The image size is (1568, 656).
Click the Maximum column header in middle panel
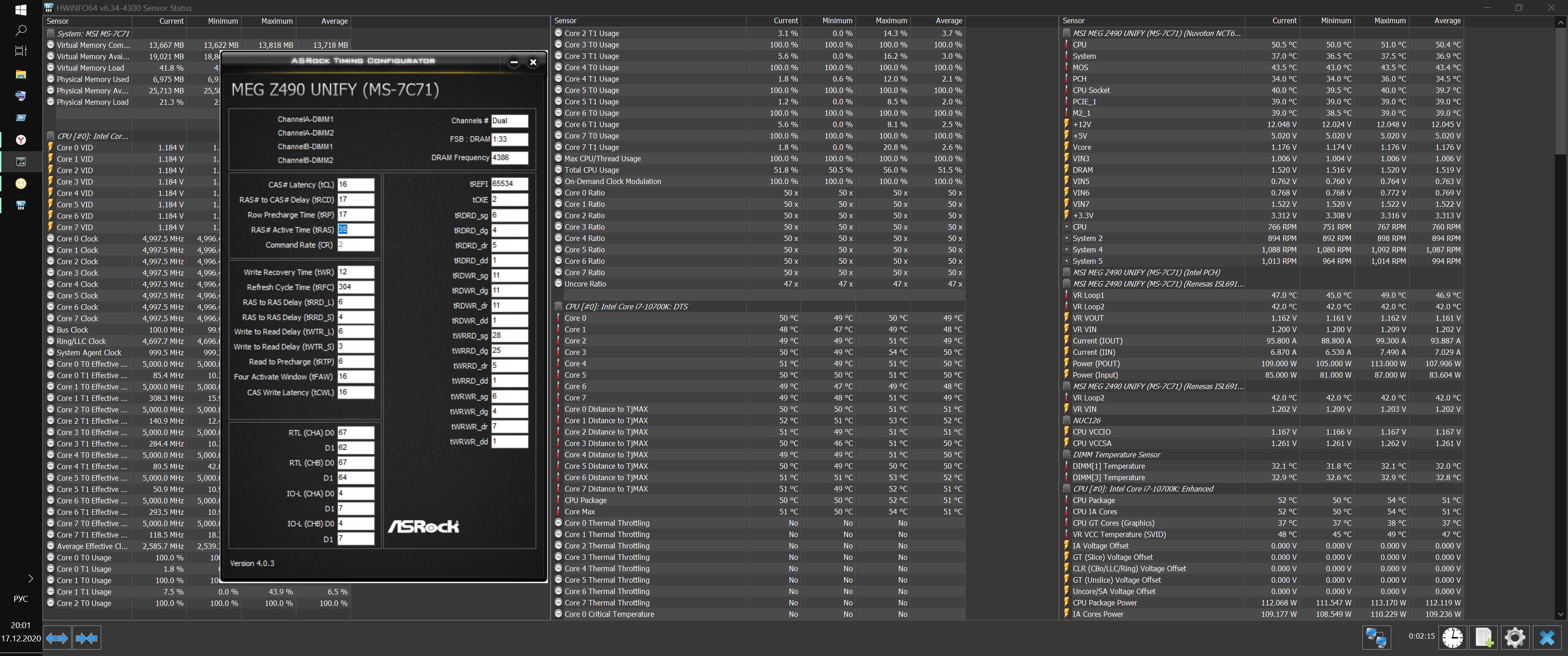click(891, 20)
